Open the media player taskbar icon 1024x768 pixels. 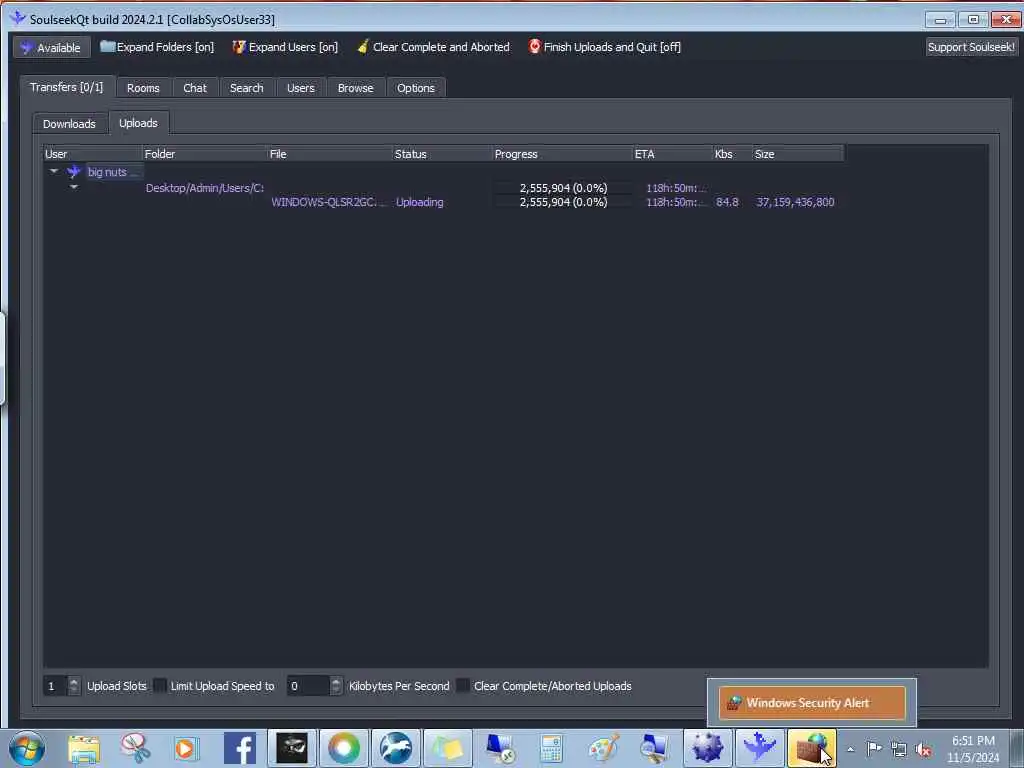coord(186,748)
